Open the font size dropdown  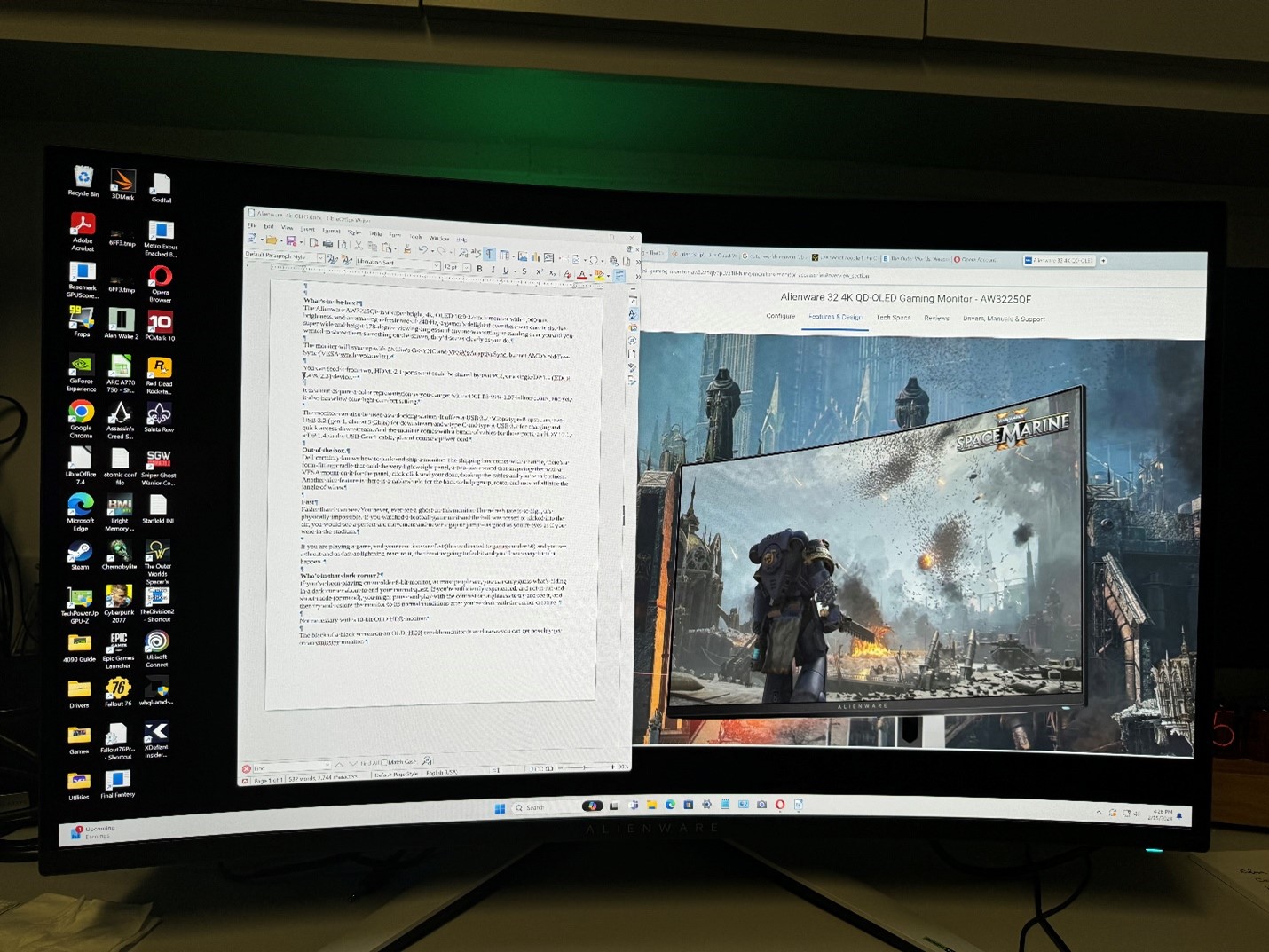pos(467,266)
